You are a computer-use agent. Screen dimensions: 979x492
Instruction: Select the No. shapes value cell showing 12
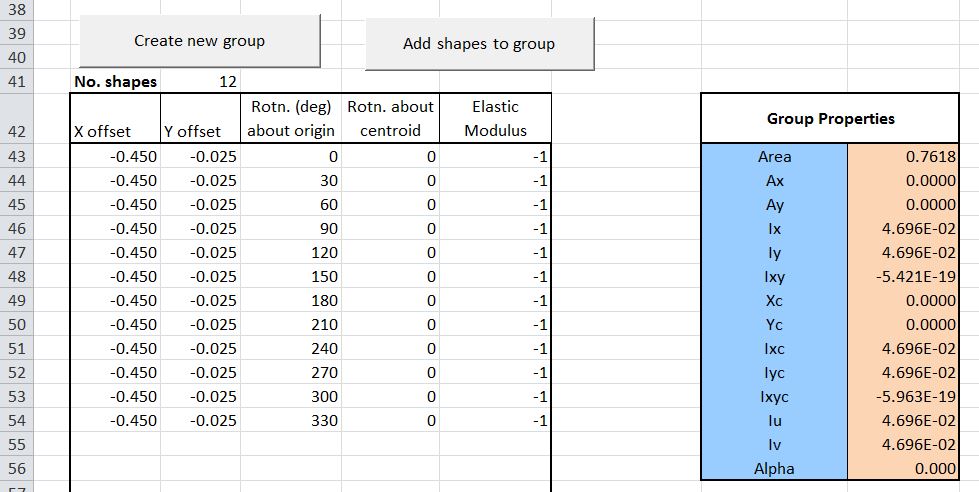click(x=200, y=82)
